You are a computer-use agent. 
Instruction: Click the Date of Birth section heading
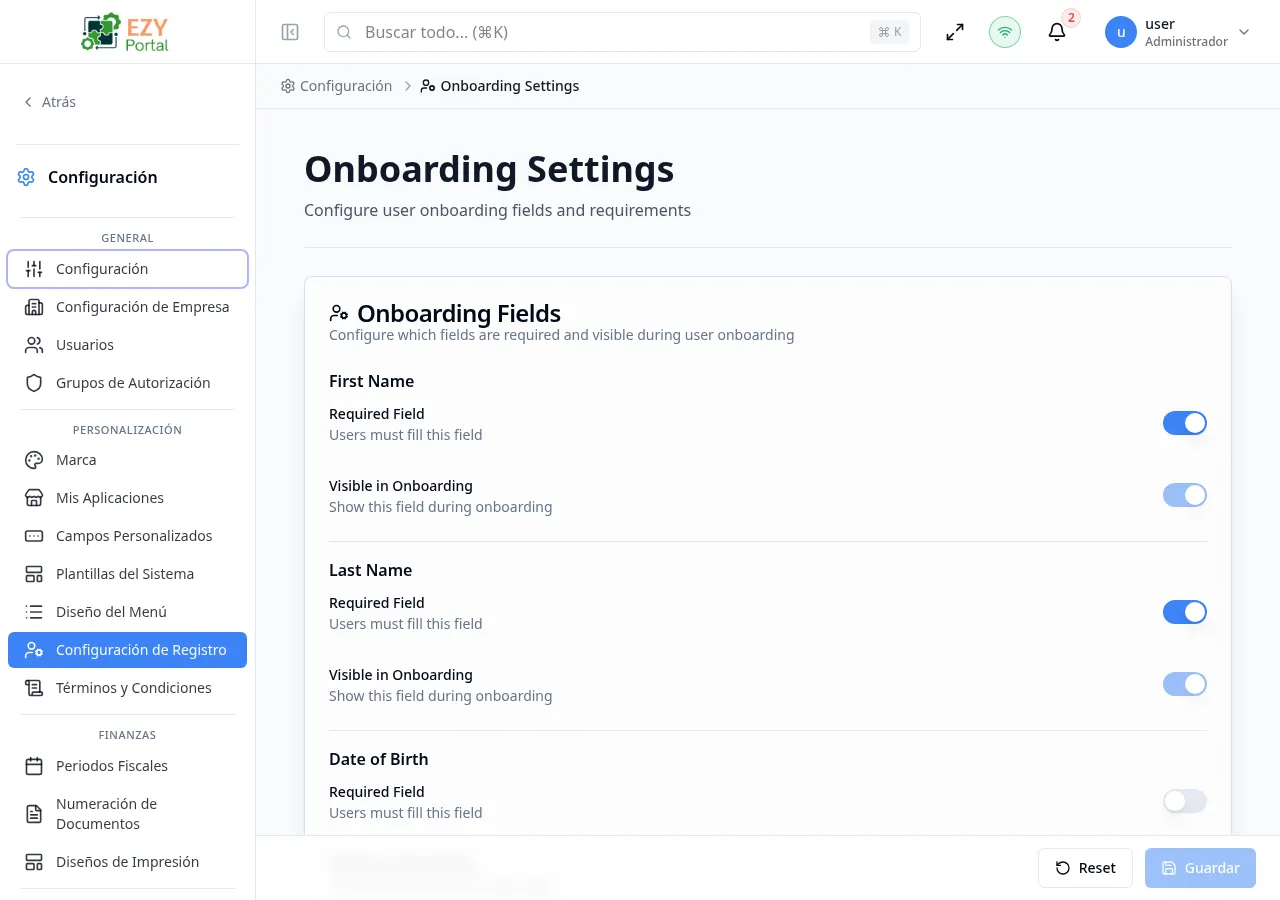378,759
